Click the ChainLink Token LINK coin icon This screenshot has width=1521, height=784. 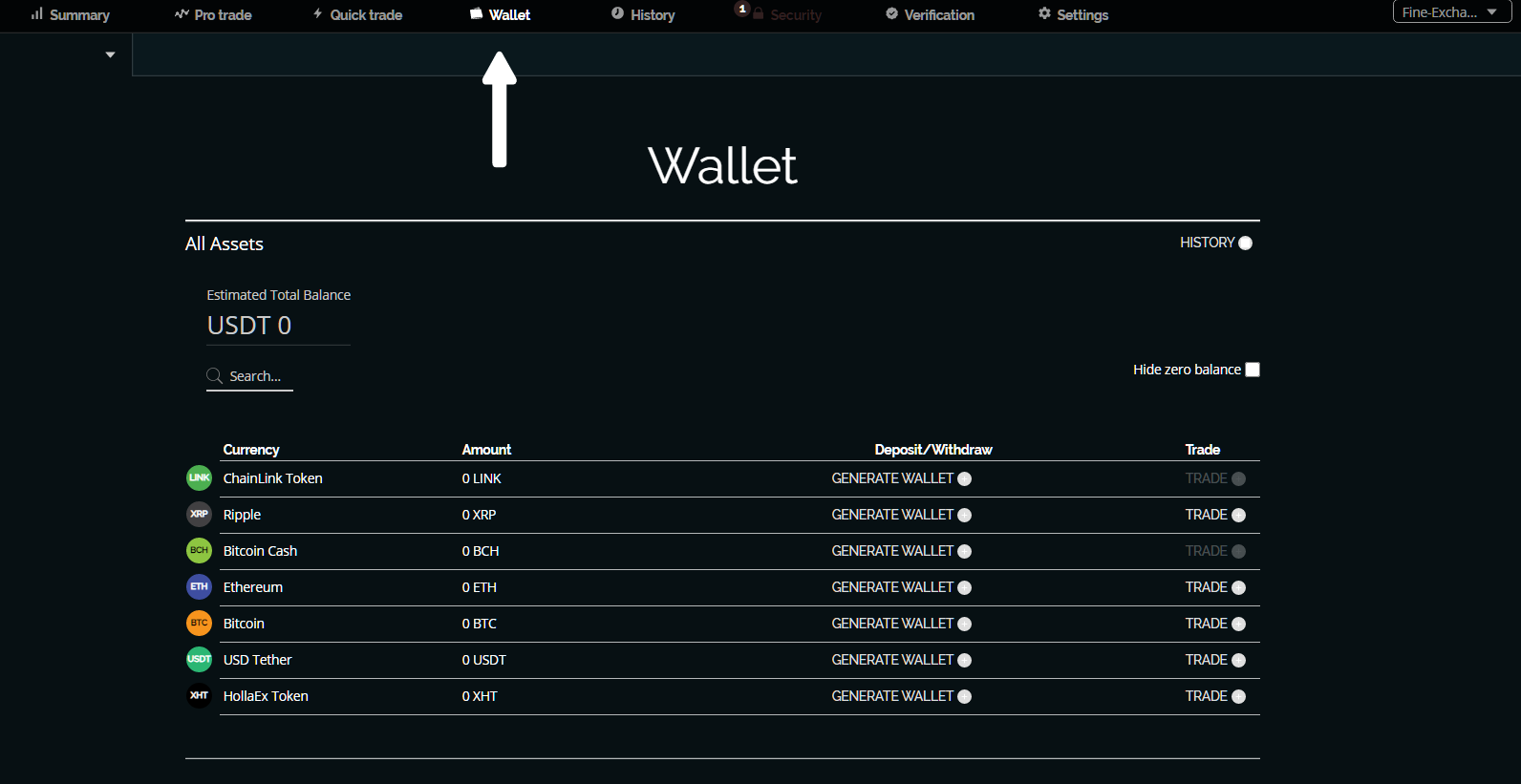click(x=199, y=477)
